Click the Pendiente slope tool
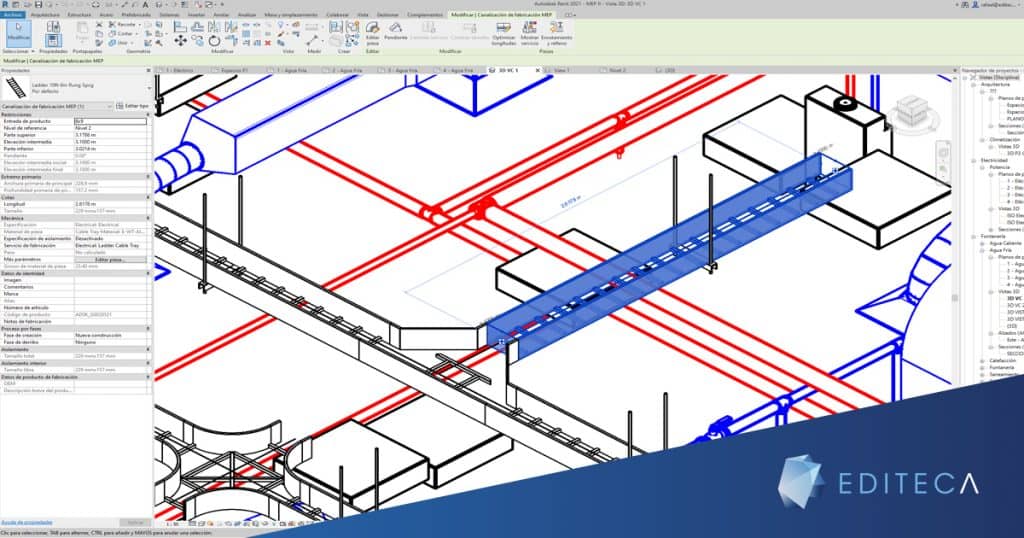The width and height of the screenshot is (1024, 538). pyautogui.click(x=395, y=31)
